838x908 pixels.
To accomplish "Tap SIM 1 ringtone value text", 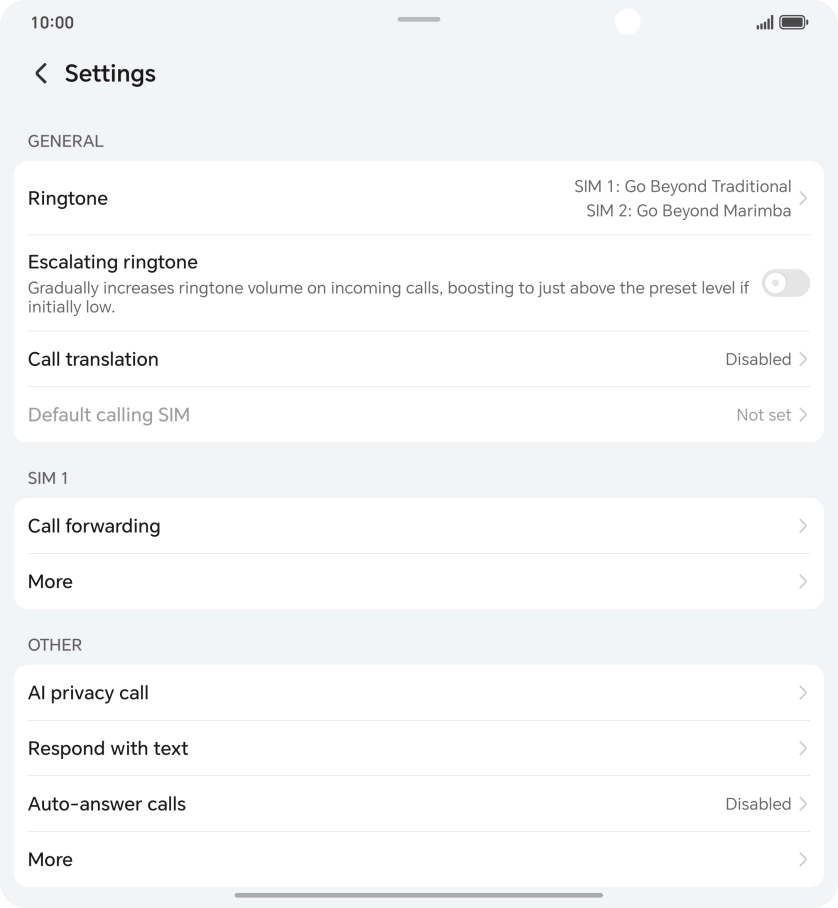I will point(682,186).
